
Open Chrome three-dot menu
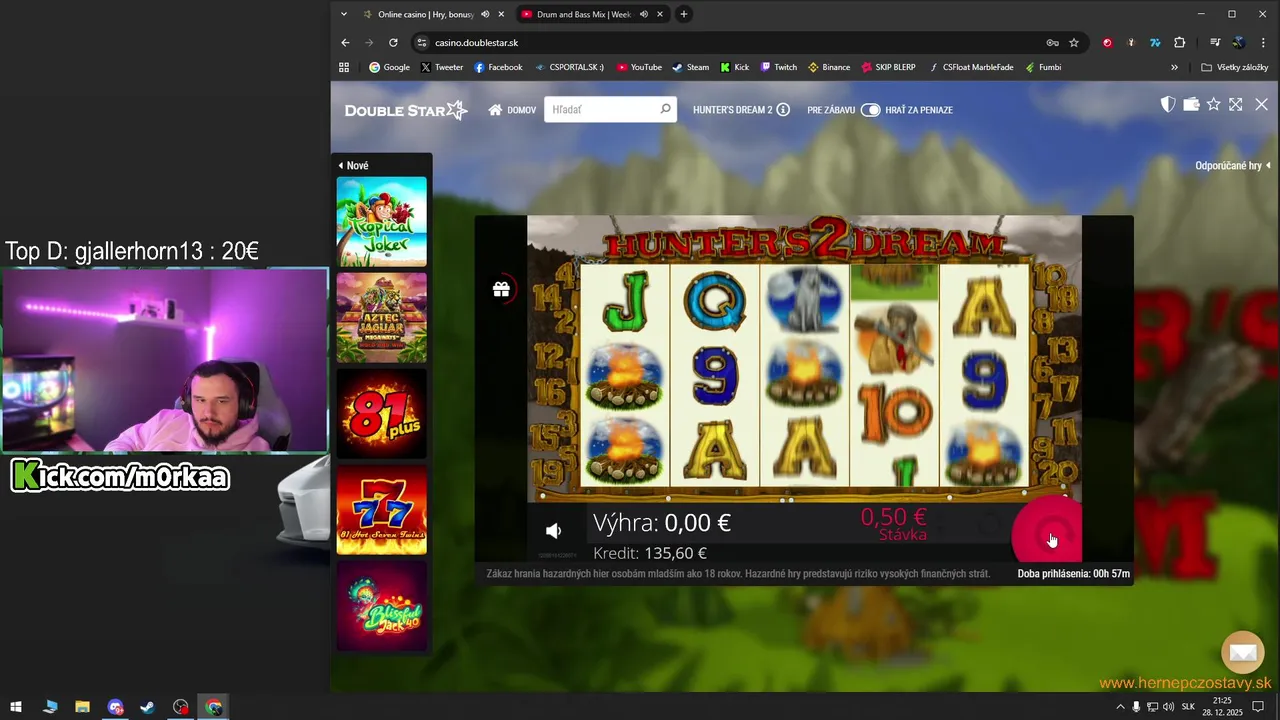(1263, 43)
